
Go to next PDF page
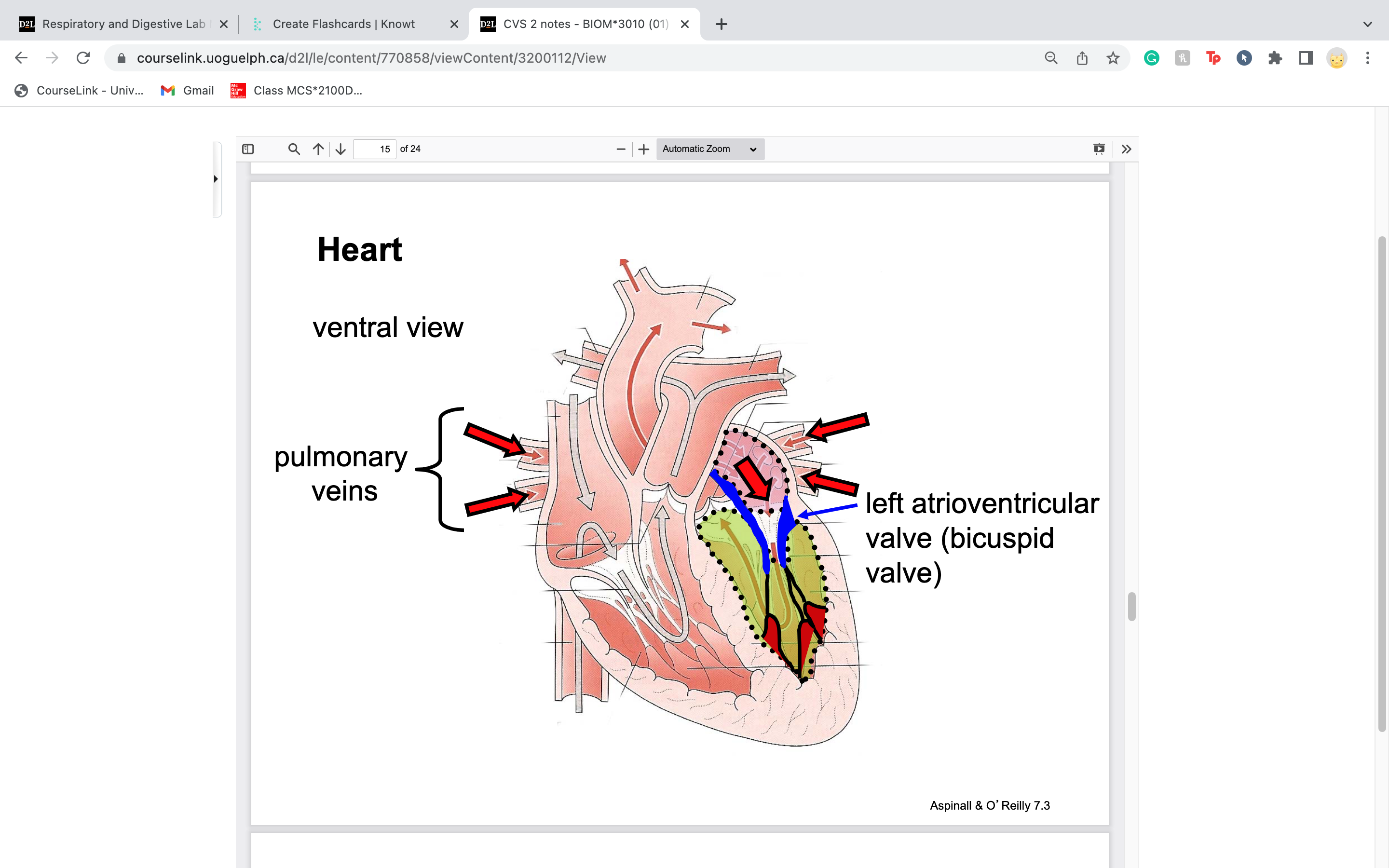[x=341, y=149]
